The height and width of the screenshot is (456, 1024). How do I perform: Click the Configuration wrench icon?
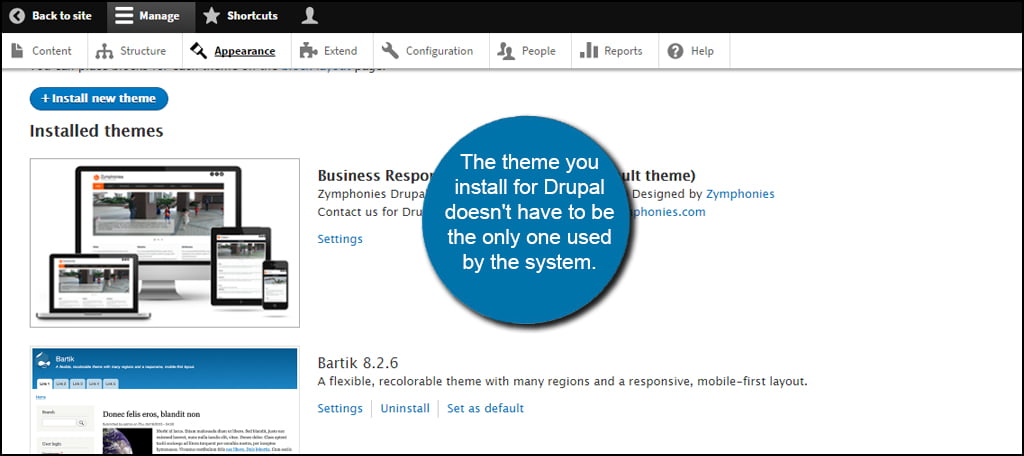(390, 51)
